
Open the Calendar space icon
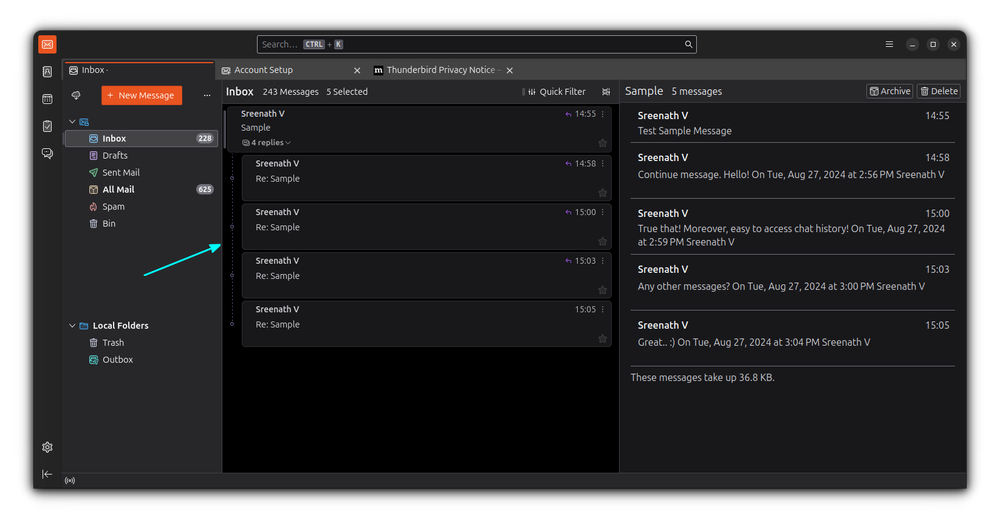point(47,99)
